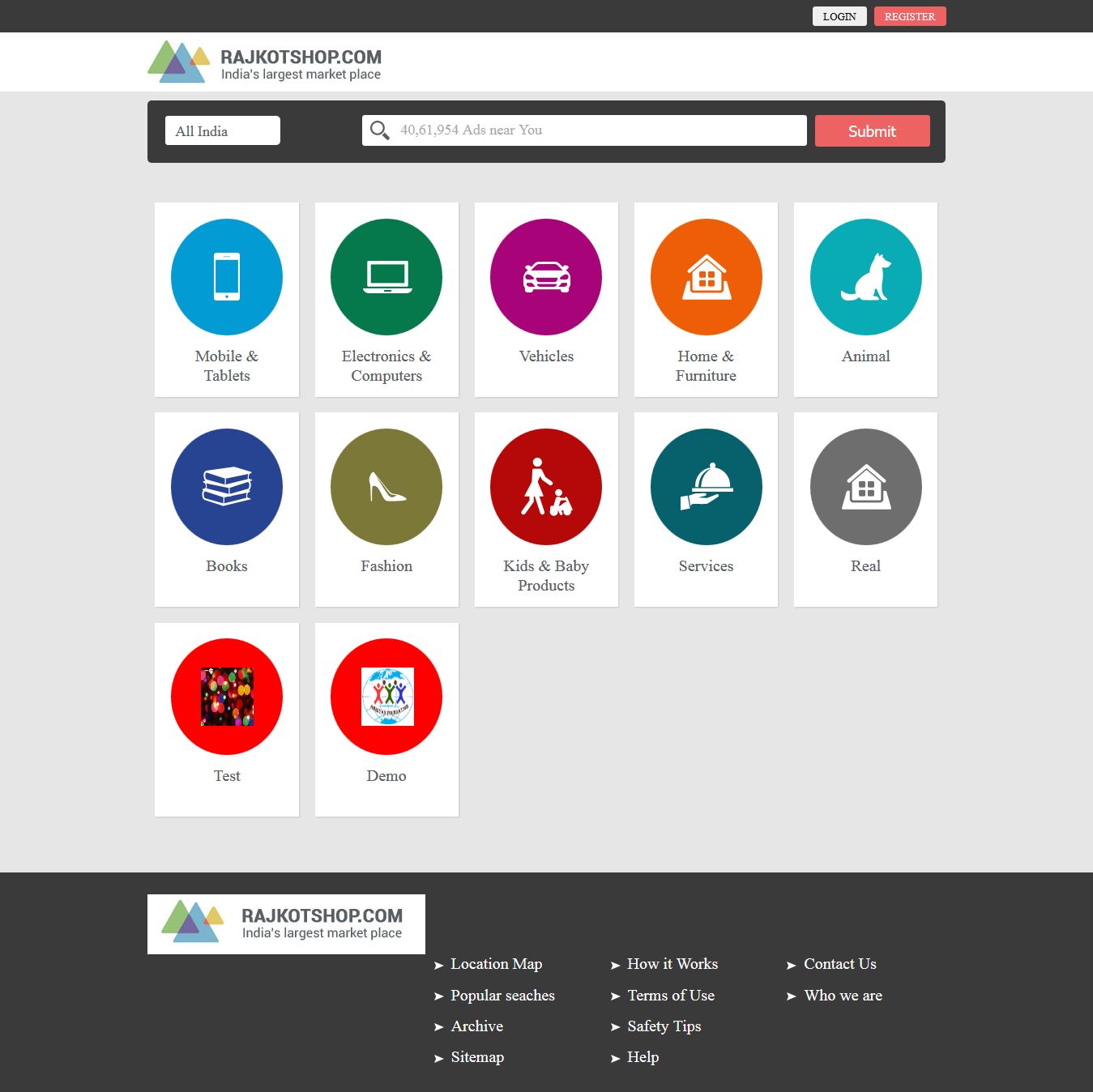Click the REGISTER button

coord(909,16)
